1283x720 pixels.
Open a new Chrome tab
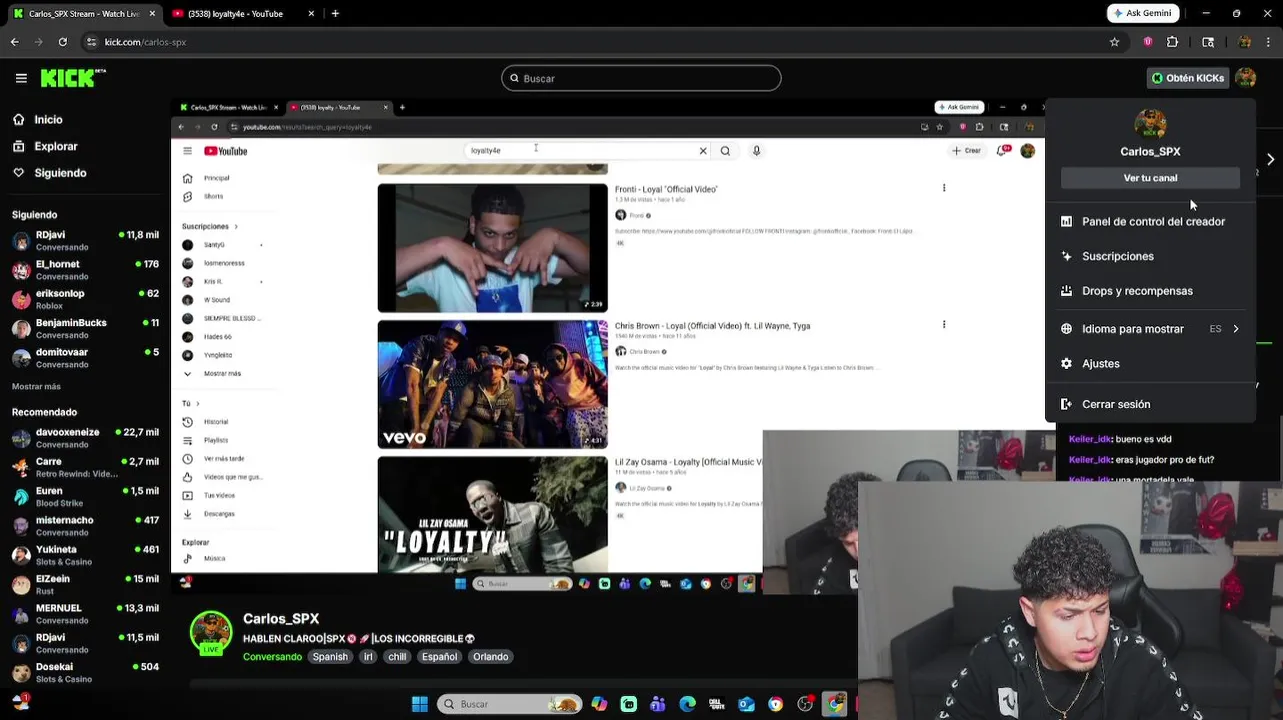click(x=335, y=14)
